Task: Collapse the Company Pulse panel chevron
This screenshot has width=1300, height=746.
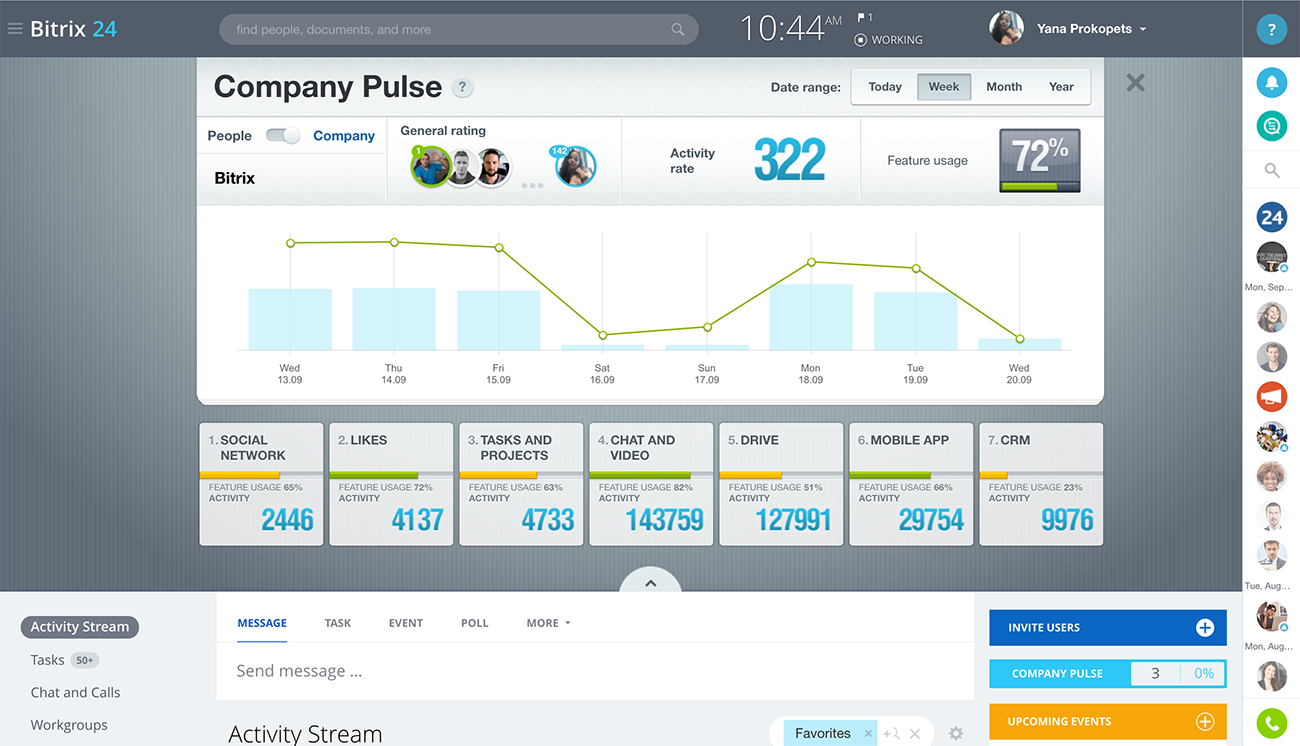Action: point(650,583)
